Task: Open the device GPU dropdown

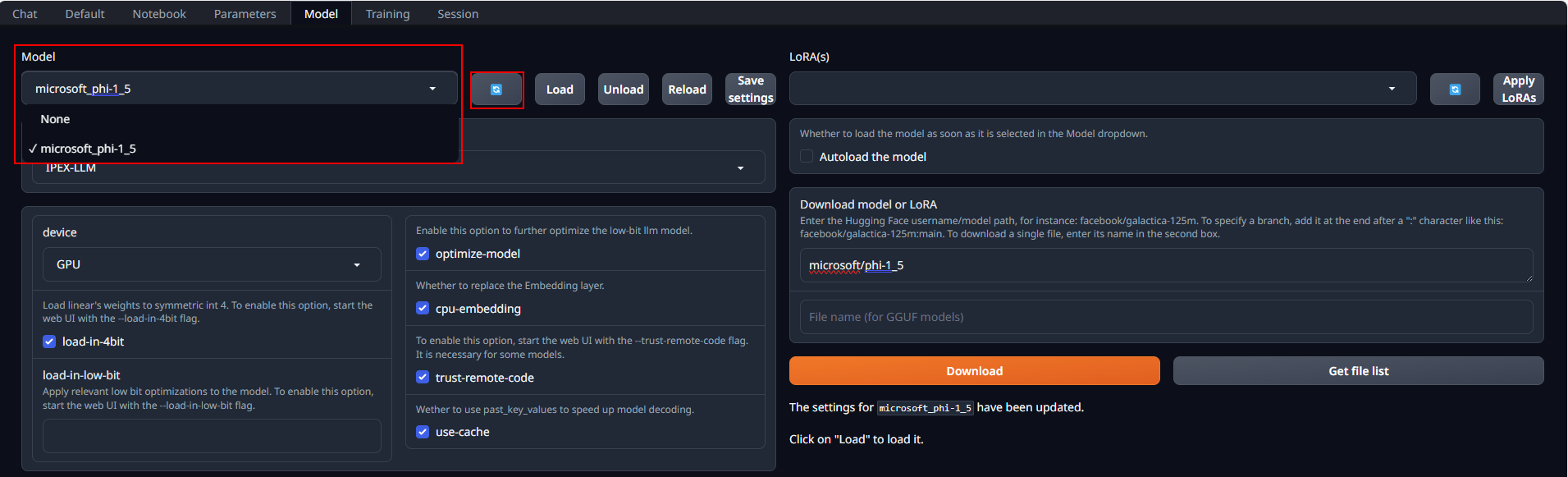Action: [x=212, y=264]
